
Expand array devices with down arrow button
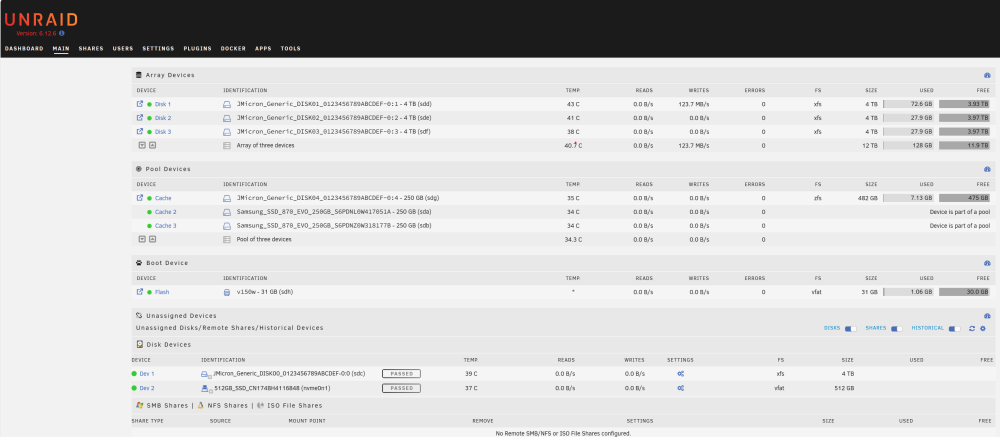pos(143,145)
